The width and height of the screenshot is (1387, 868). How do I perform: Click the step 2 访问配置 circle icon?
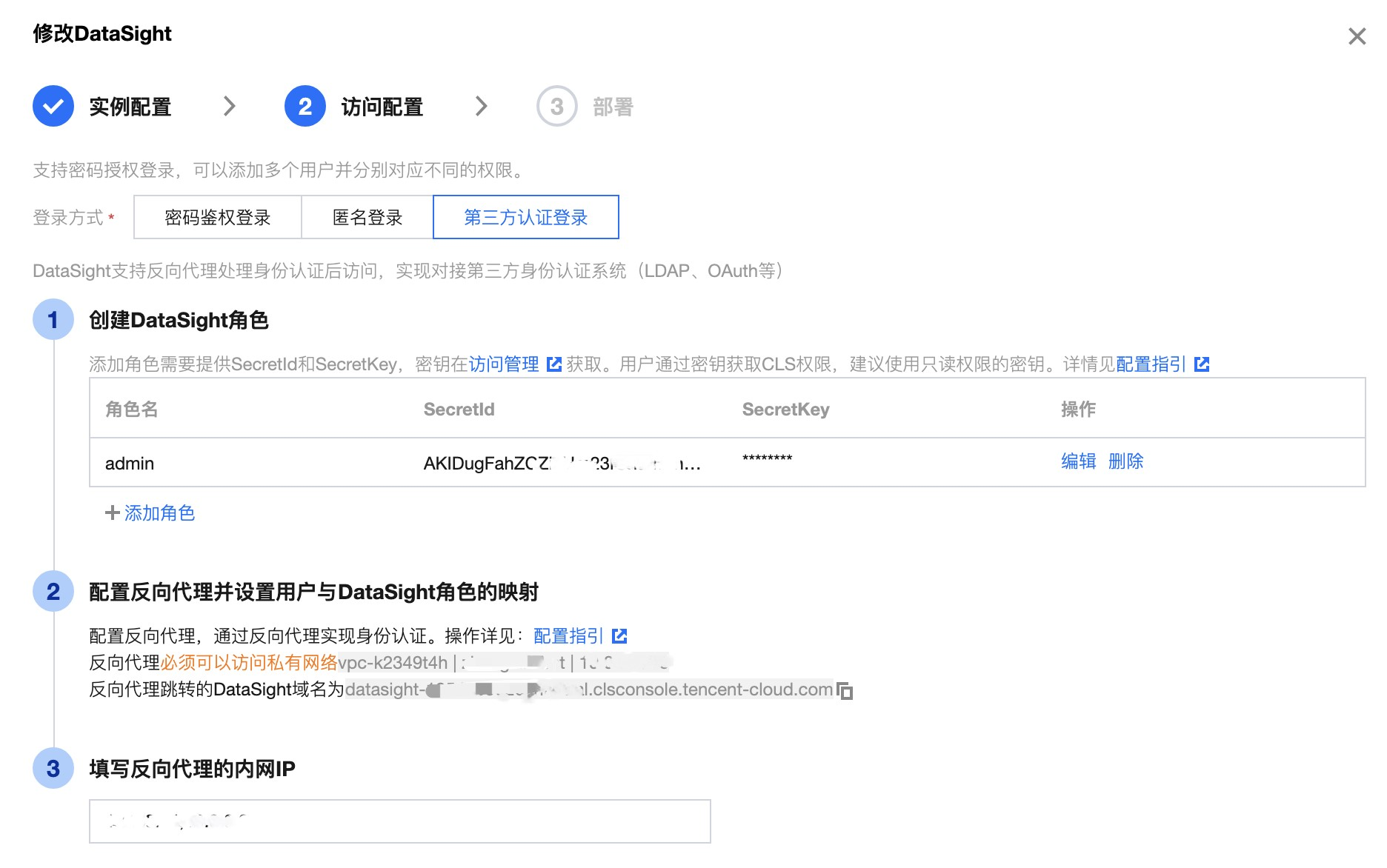point(305,106)
